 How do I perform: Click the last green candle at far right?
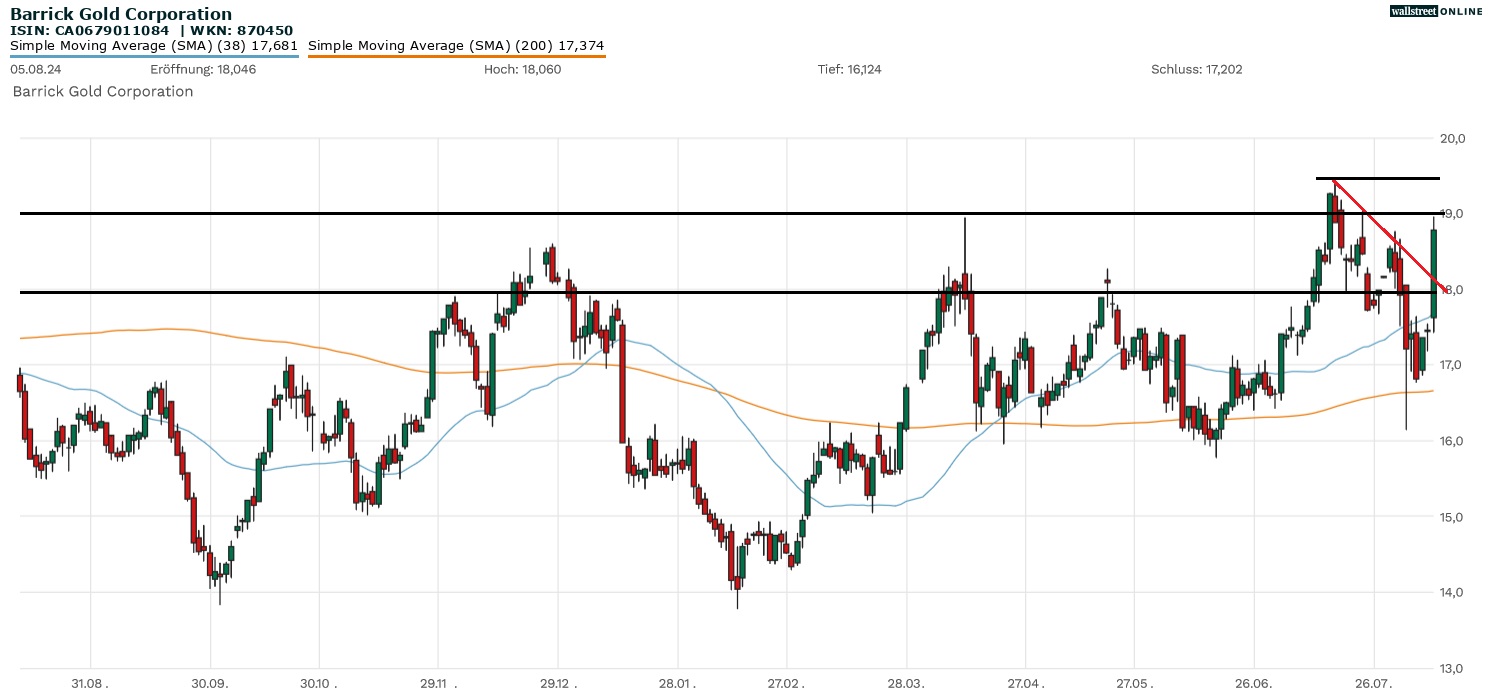(x=1434, y=273)
